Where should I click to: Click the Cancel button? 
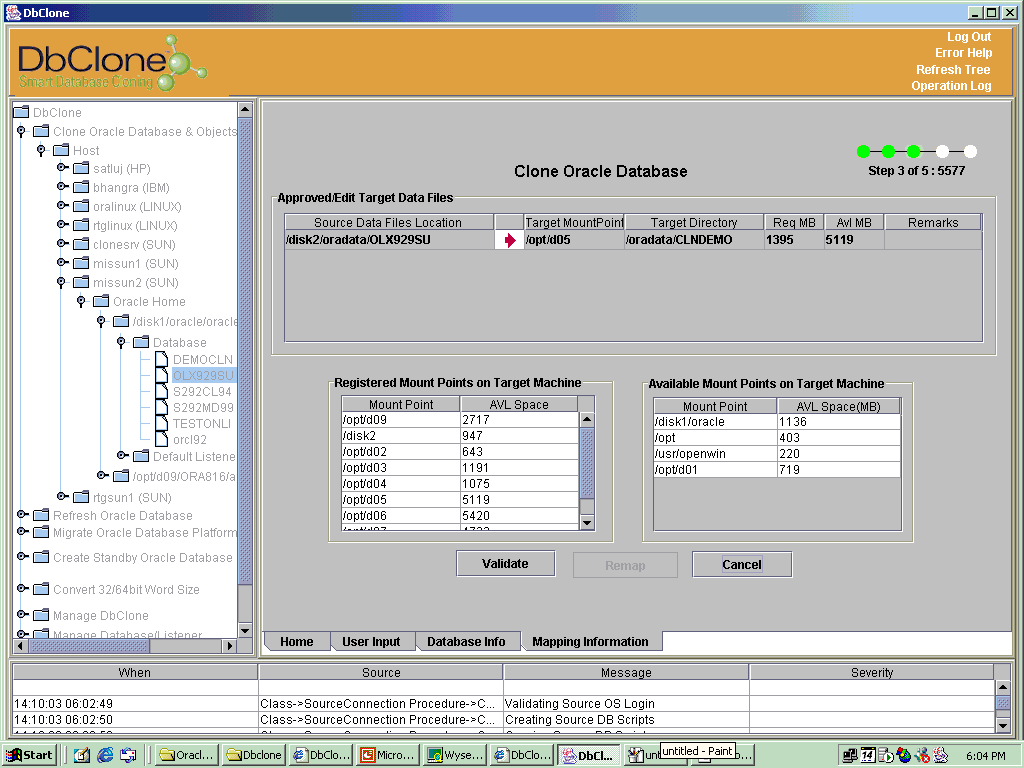[x=742, y=564]
